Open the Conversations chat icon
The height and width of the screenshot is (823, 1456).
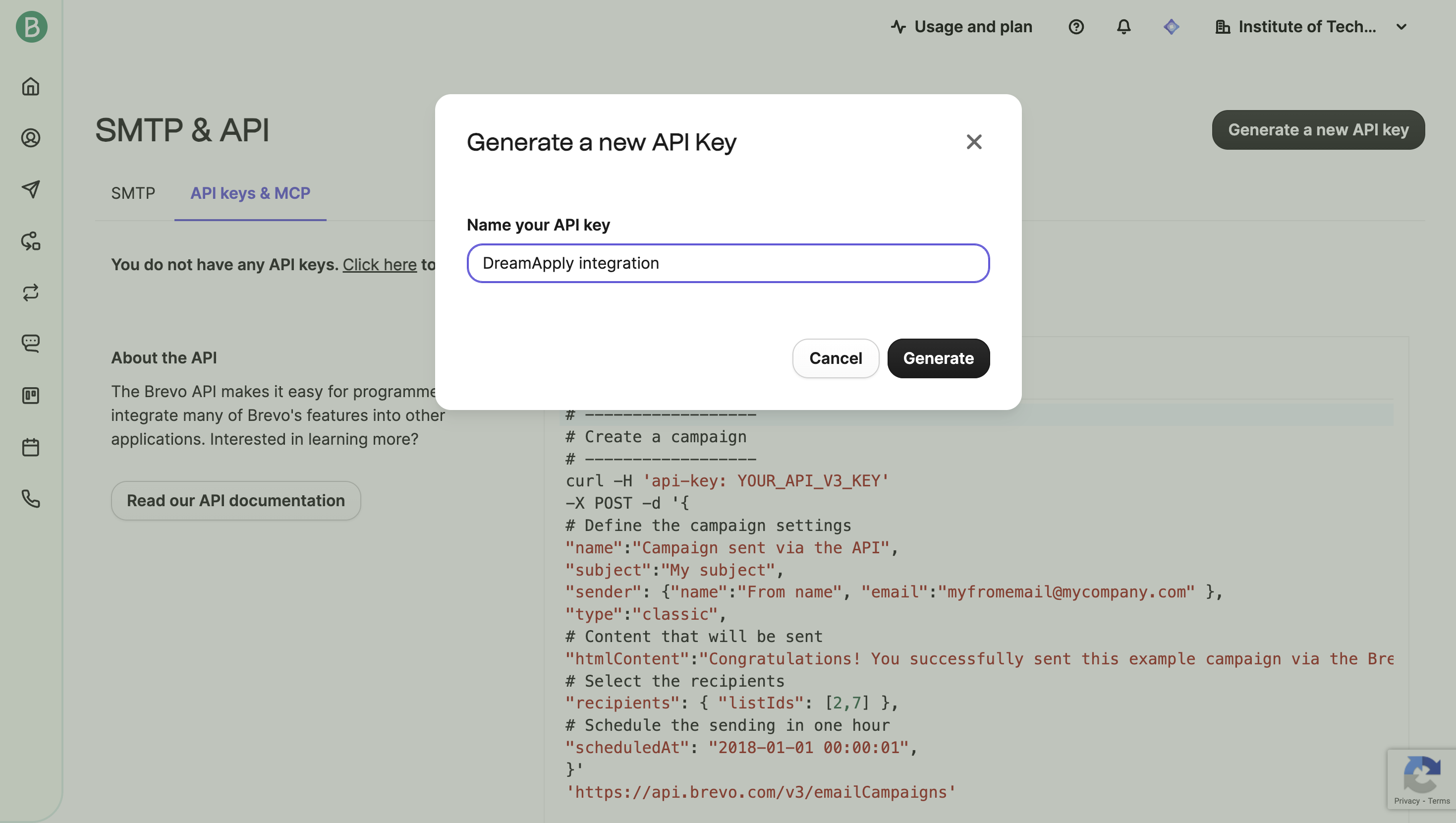(31, 344)
